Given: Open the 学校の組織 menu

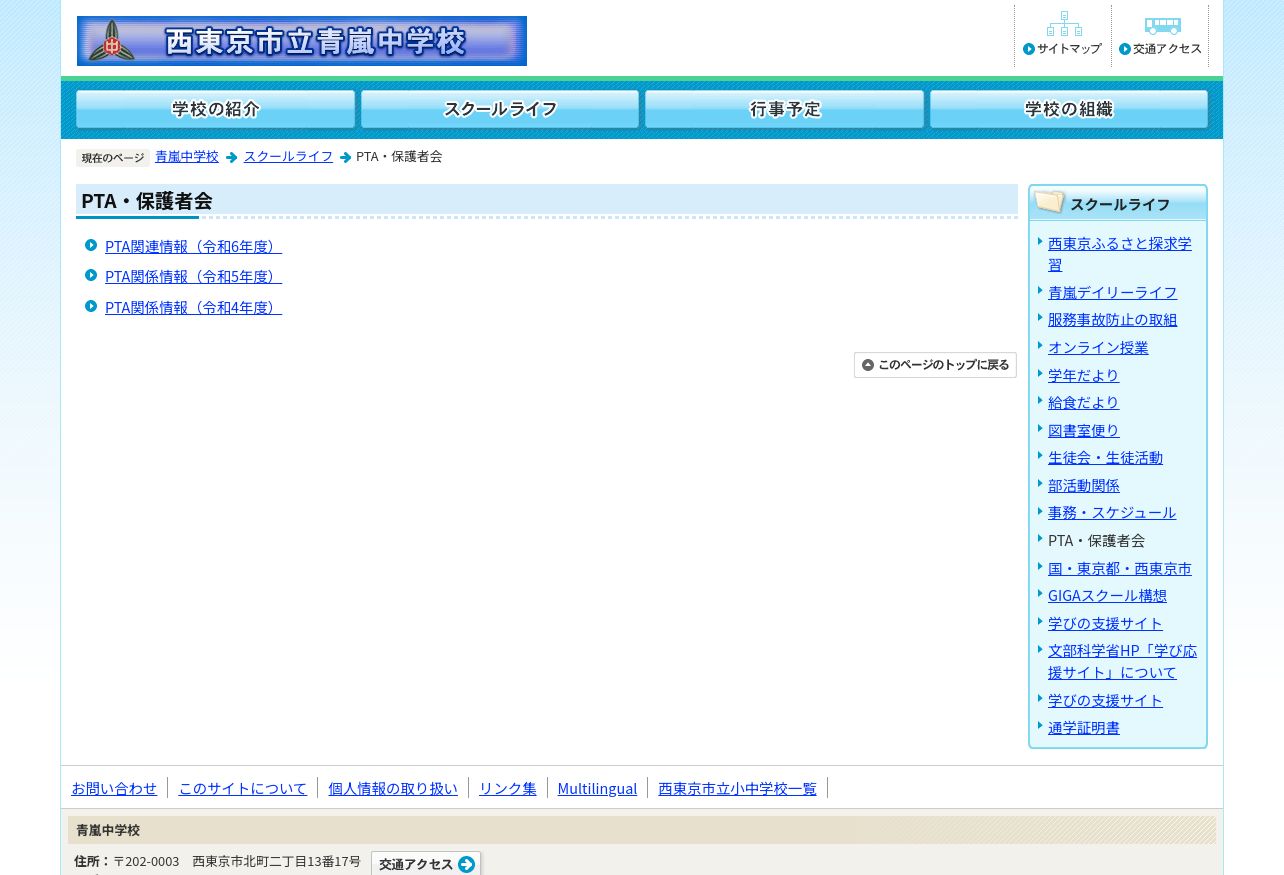Looking at the screenshot, I should click(x=1069, y=109).
